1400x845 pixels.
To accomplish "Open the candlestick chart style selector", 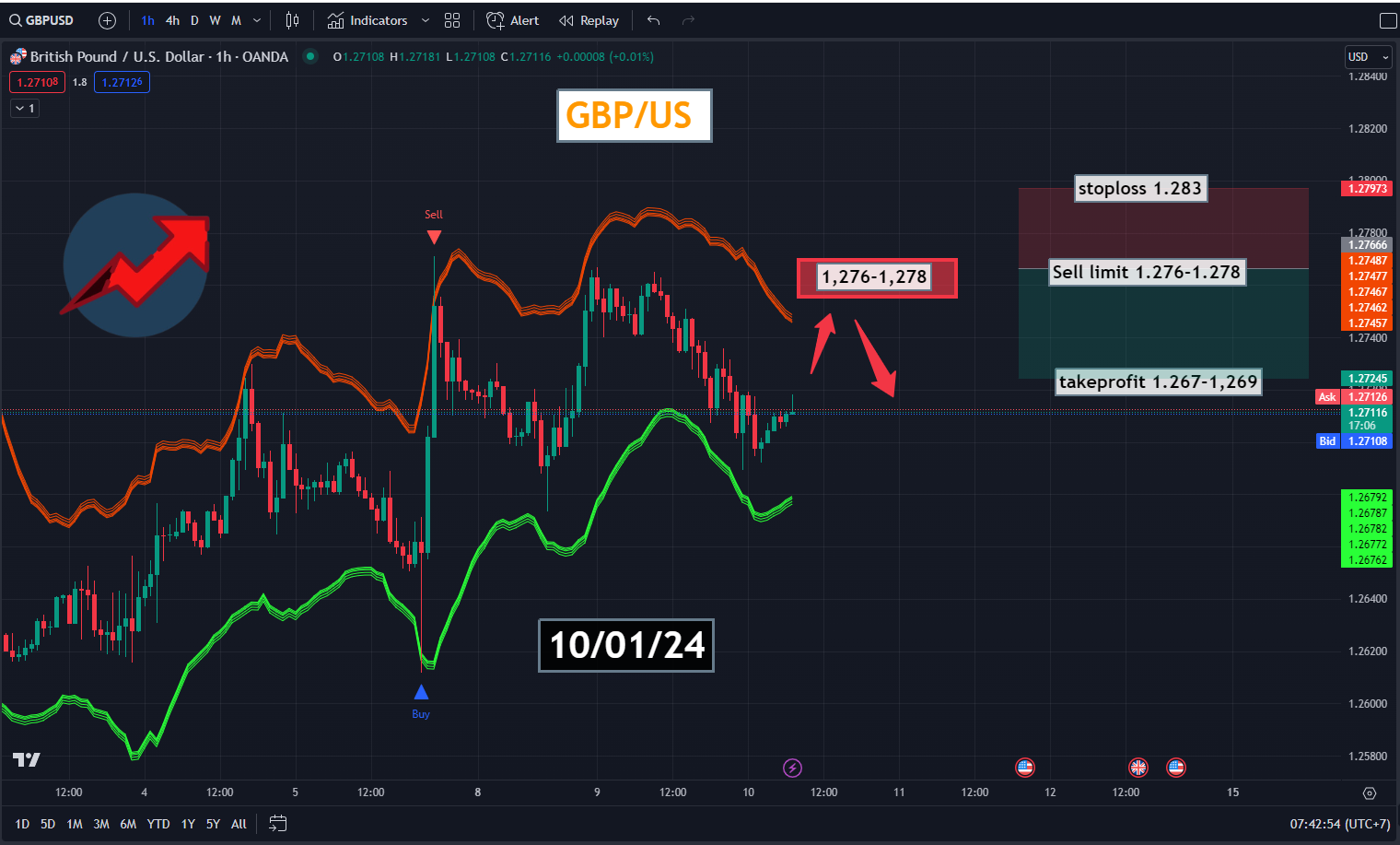I will [292, 20].
